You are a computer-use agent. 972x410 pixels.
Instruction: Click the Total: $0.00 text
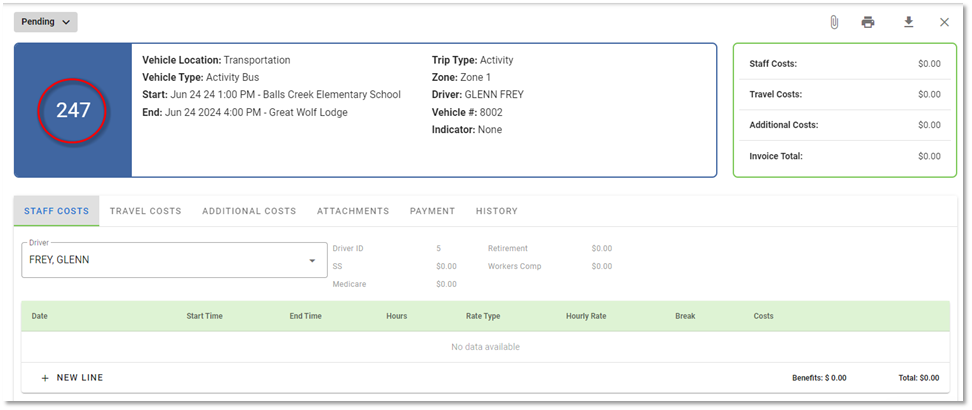click(919, 378)
